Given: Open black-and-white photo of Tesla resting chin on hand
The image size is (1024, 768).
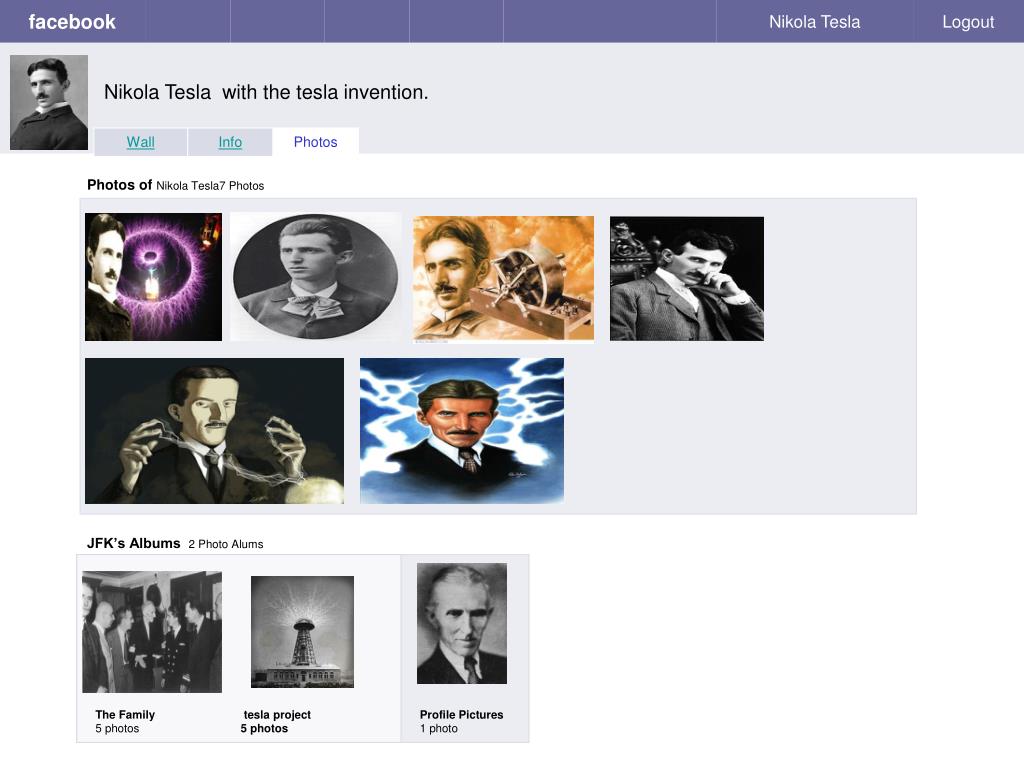Looking at the screenshot, I should click(x=687, y=279).
